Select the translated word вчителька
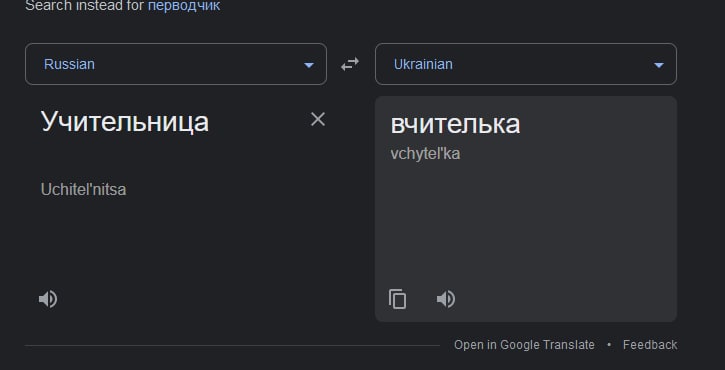This screenshot has height=370, width=725. (455, 123)
